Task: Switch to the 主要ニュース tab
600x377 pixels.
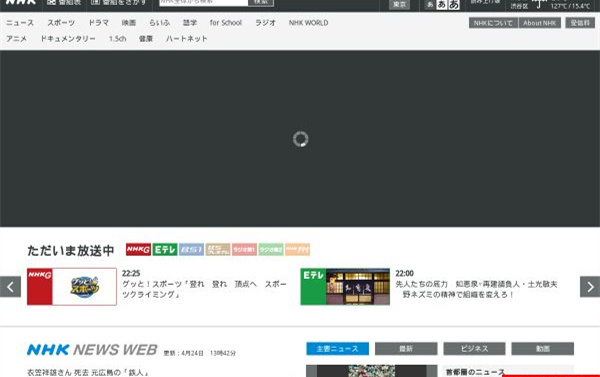Action: (x=338, y=349)
